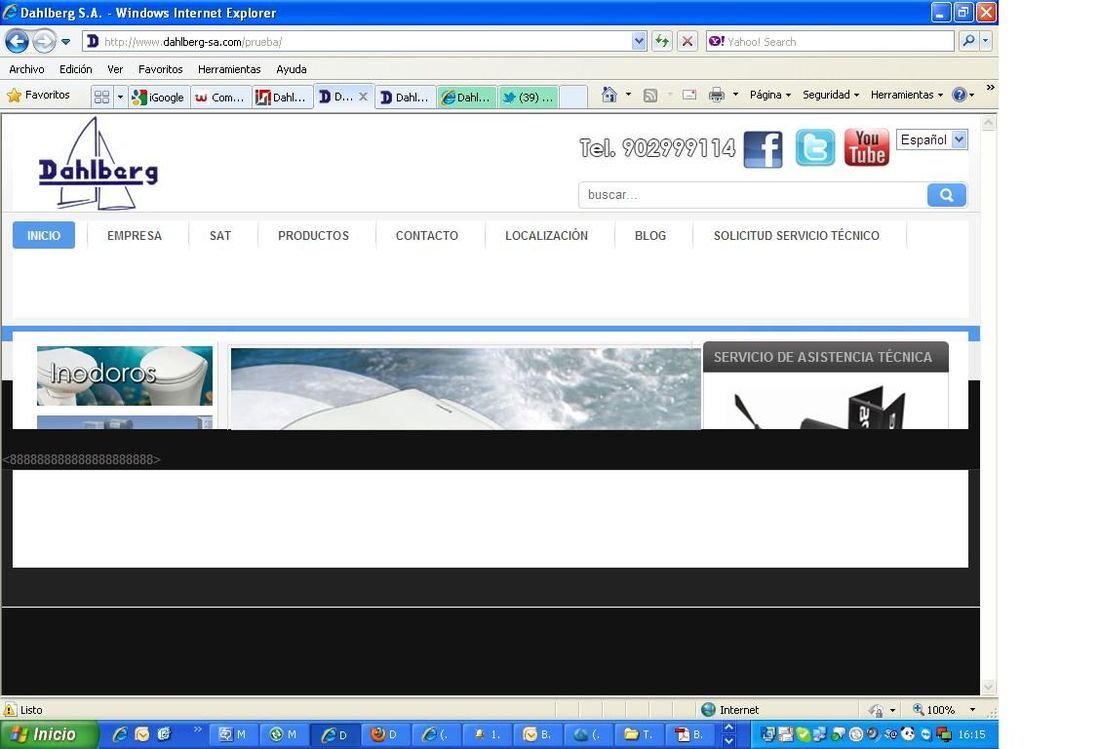Switch to the Firefox taskbar button
Image resolution: width=1100 pixels, height=749 pixels.
coord(386,734)
